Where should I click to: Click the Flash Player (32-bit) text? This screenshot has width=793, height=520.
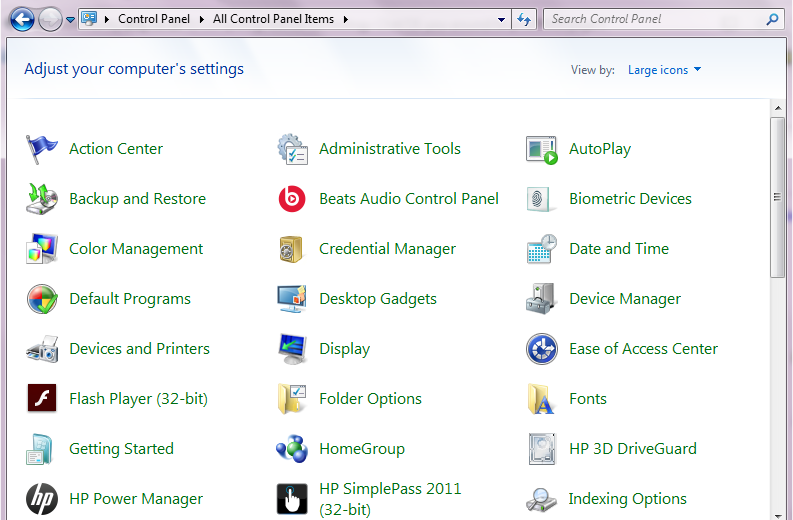[139, 399]
